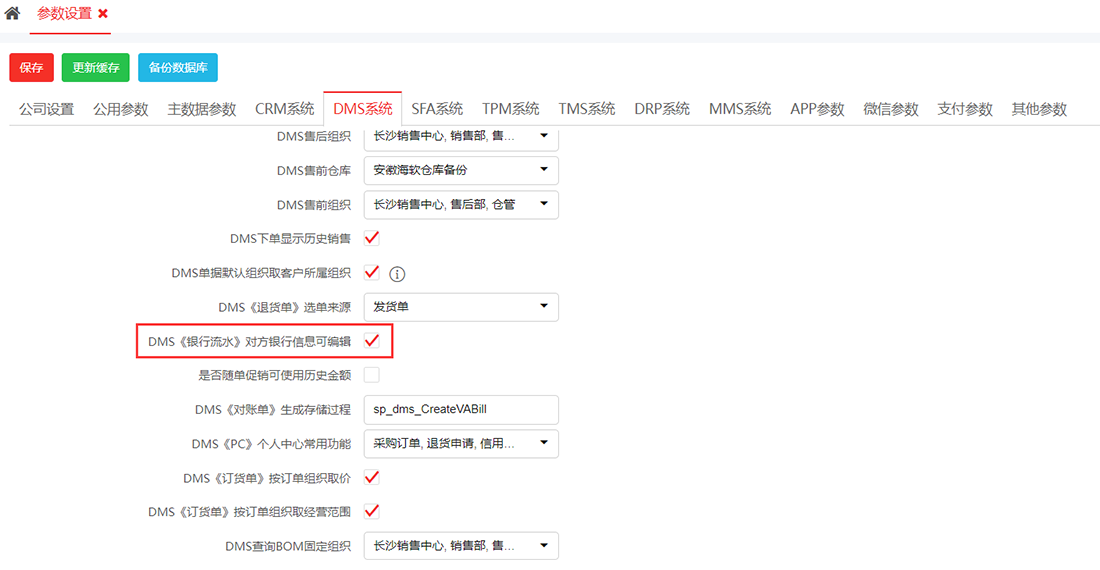The width and height of the screenshot is (1100, 570).
Task: Enable 是否随单促销可使用历史金额 checkbox
Action: [x=372, y=375]
